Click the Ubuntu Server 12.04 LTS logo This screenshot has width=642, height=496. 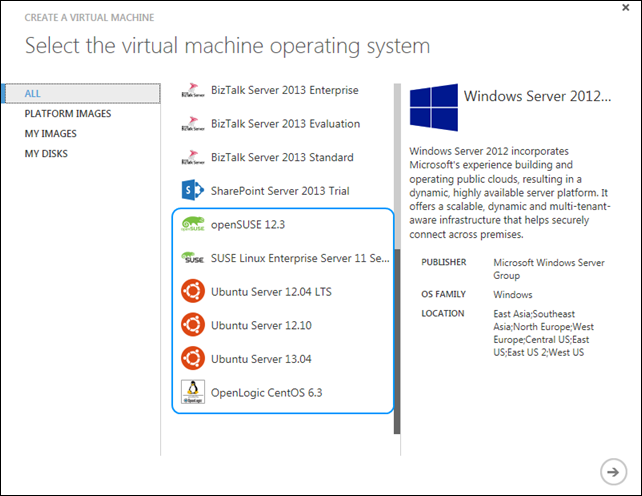point(193,291)
